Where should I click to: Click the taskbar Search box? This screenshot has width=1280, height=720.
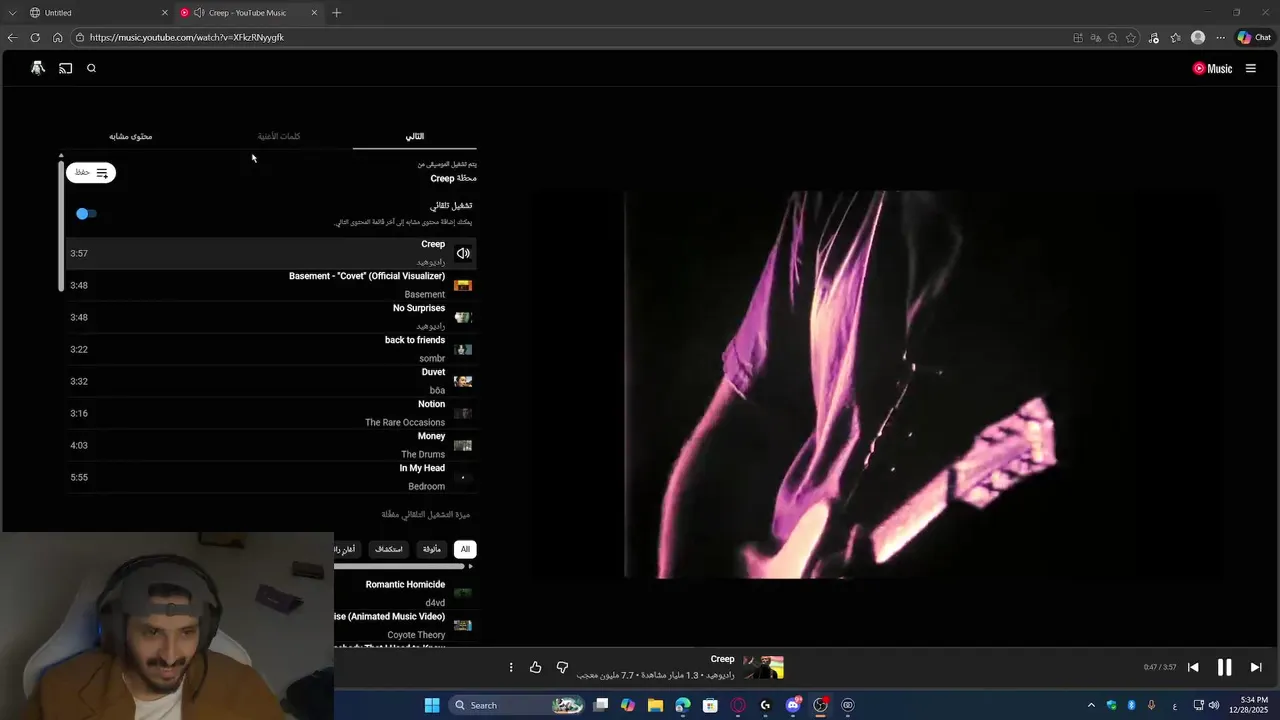pos(518,705)
